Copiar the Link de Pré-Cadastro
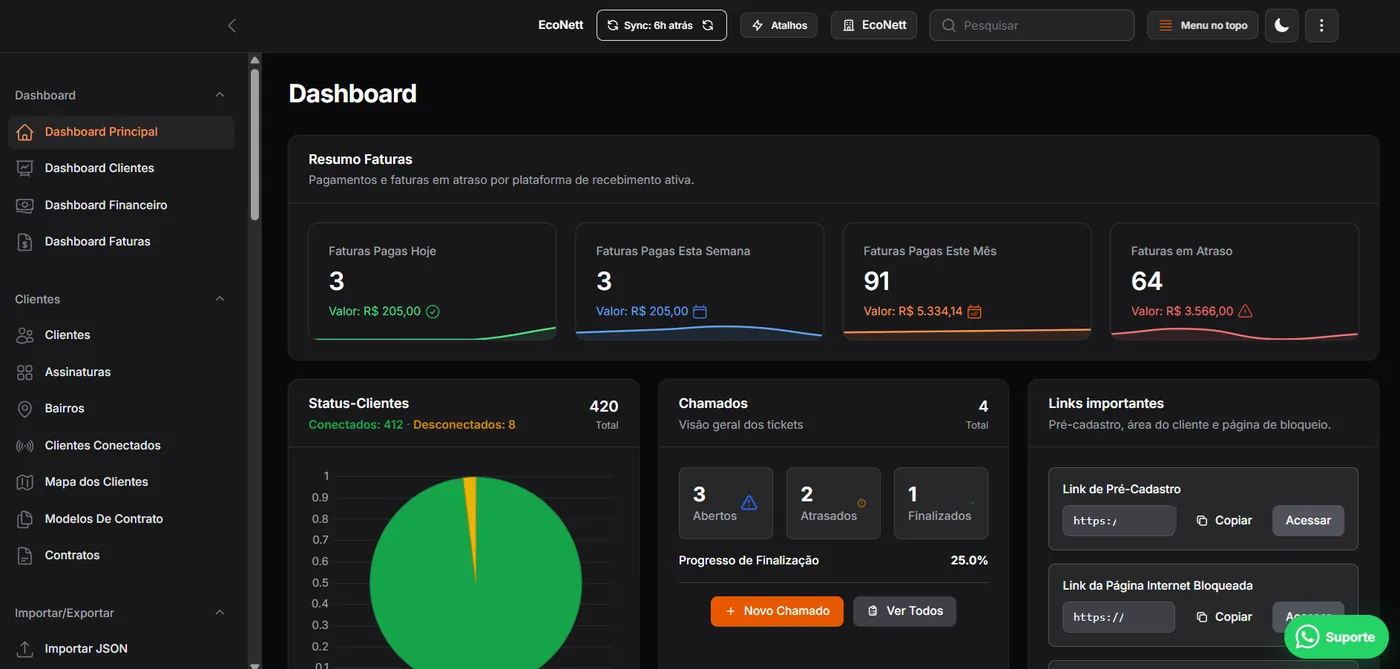 pyautogui.click(x=1224, y=520)
